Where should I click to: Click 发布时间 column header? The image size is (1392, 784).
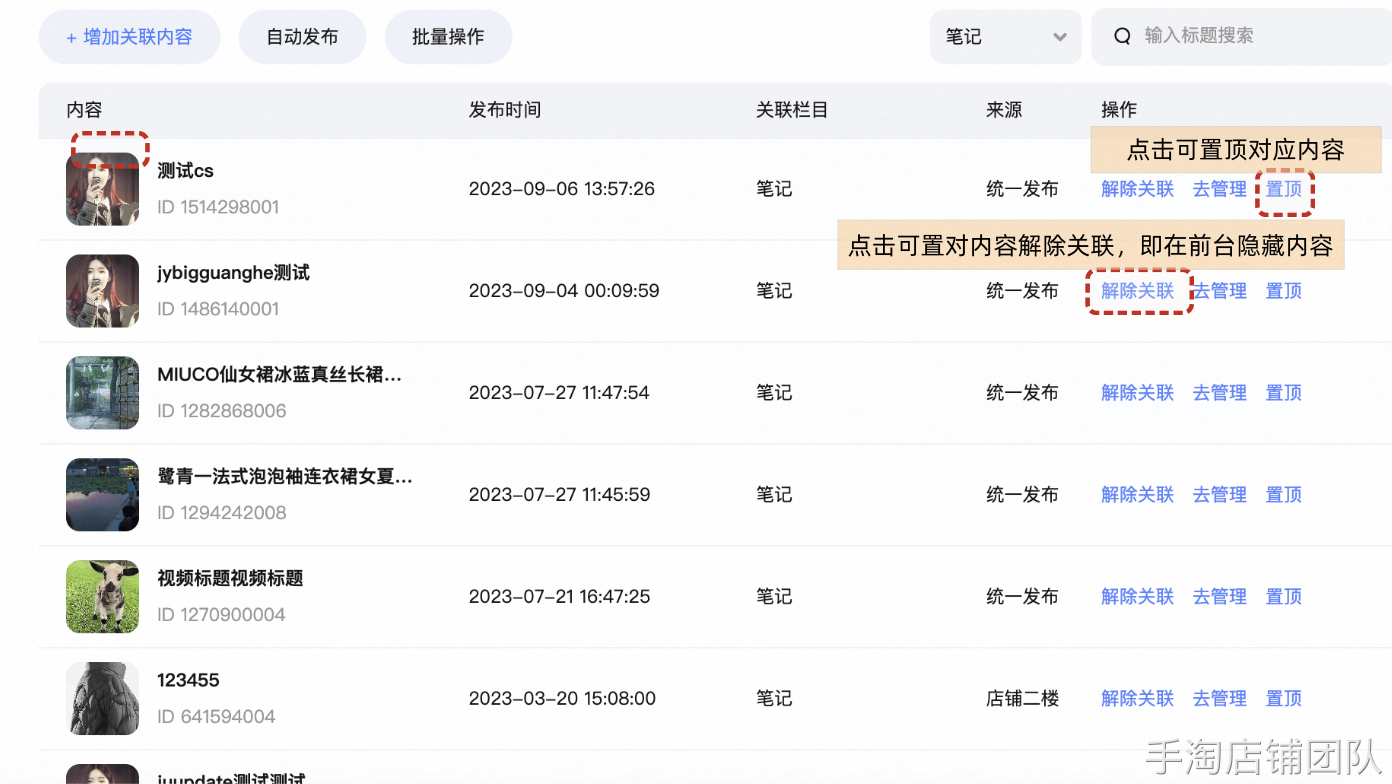pyautogui.click(x=505, y=110)
